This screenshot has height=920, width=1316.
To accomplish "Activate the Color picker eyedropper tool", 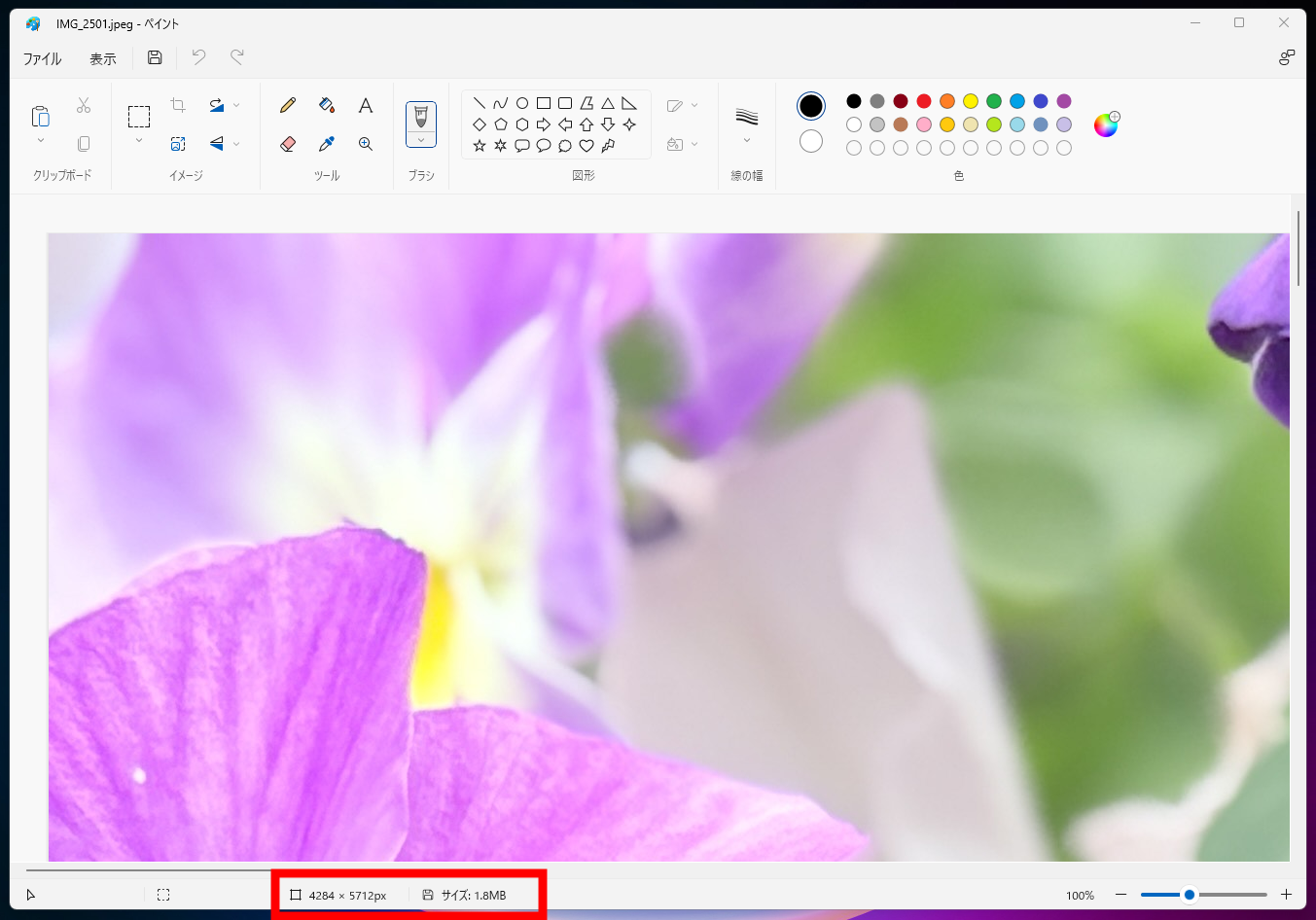I will (x=327, y=144).
